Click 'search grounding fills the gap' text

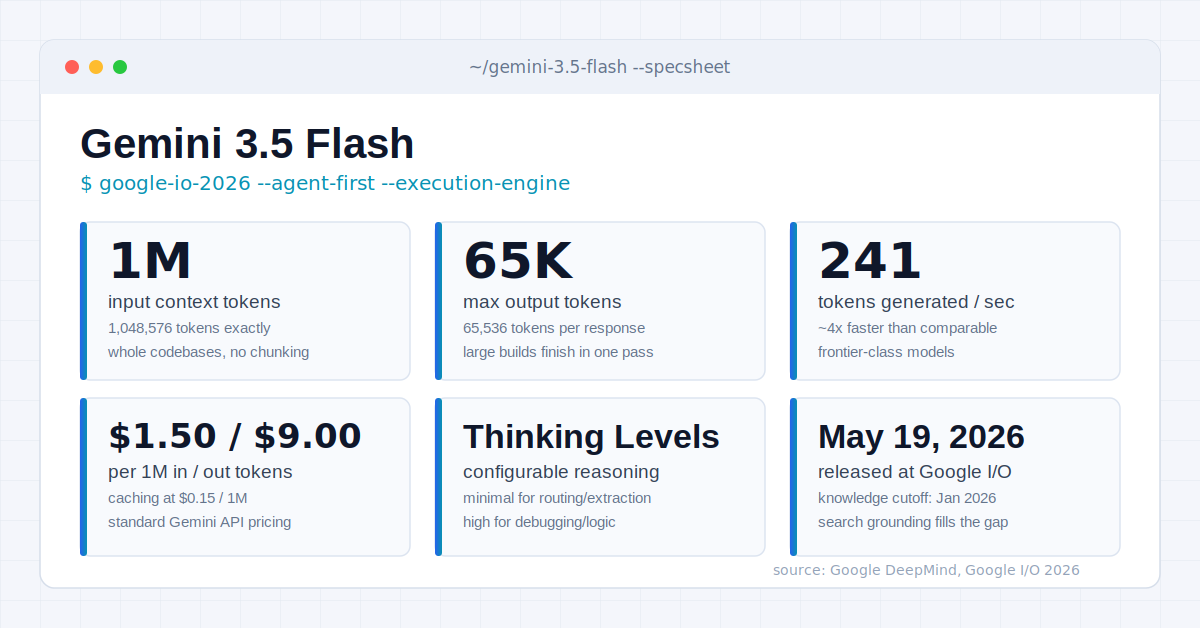tap(913, 522)
